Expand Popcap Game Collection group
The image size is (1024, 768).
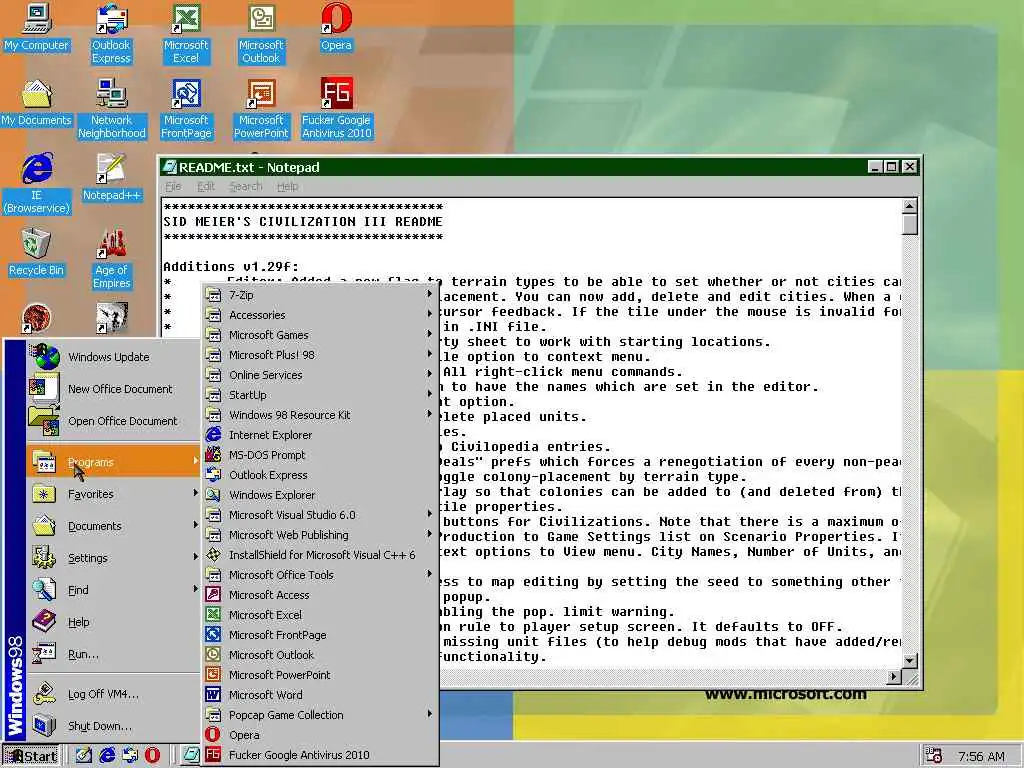[319, 715]
